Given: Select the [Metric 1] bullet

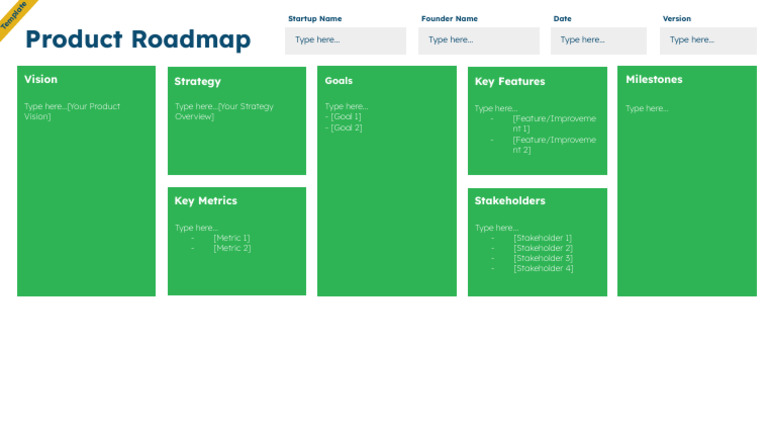Looking at the screenshot, I should pos(232,238).
